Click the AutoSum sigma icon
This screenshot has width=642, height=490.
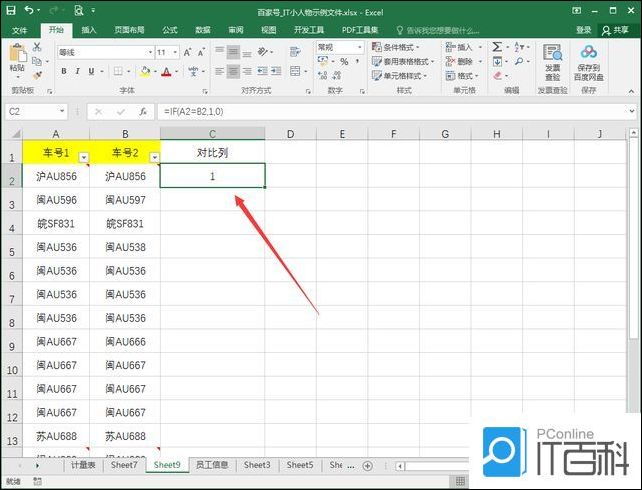click(497, 47)
